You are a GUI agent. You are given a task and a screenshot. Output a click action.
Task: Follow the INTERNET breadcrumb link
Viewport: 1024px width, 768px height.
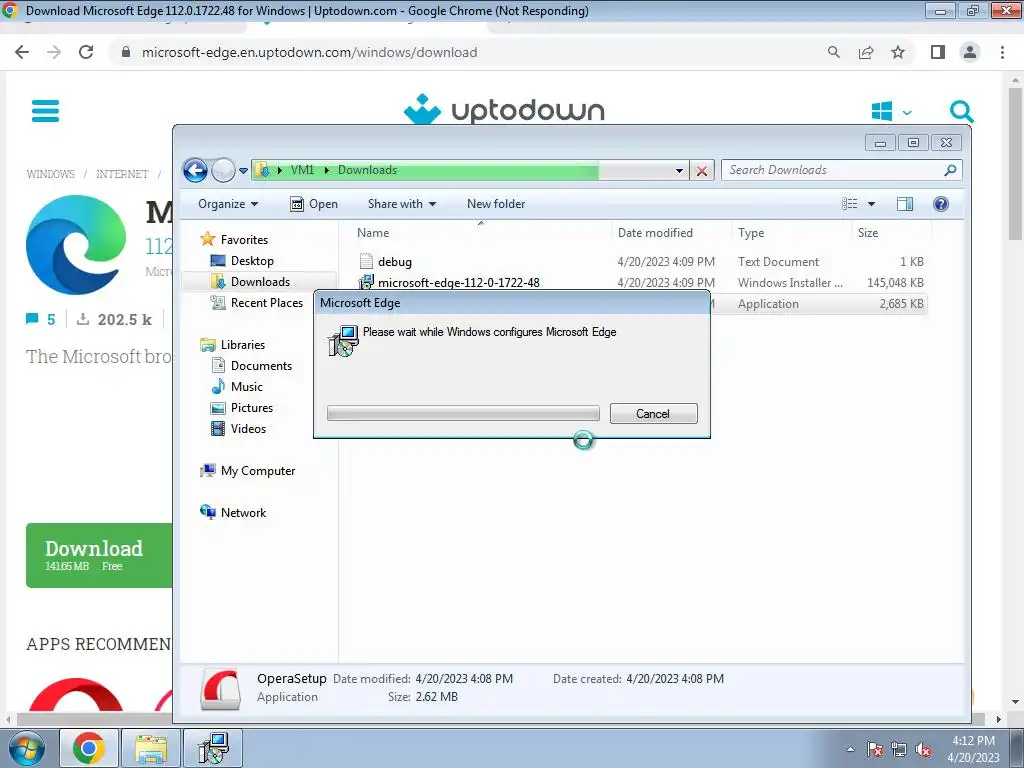coord(122,174)
